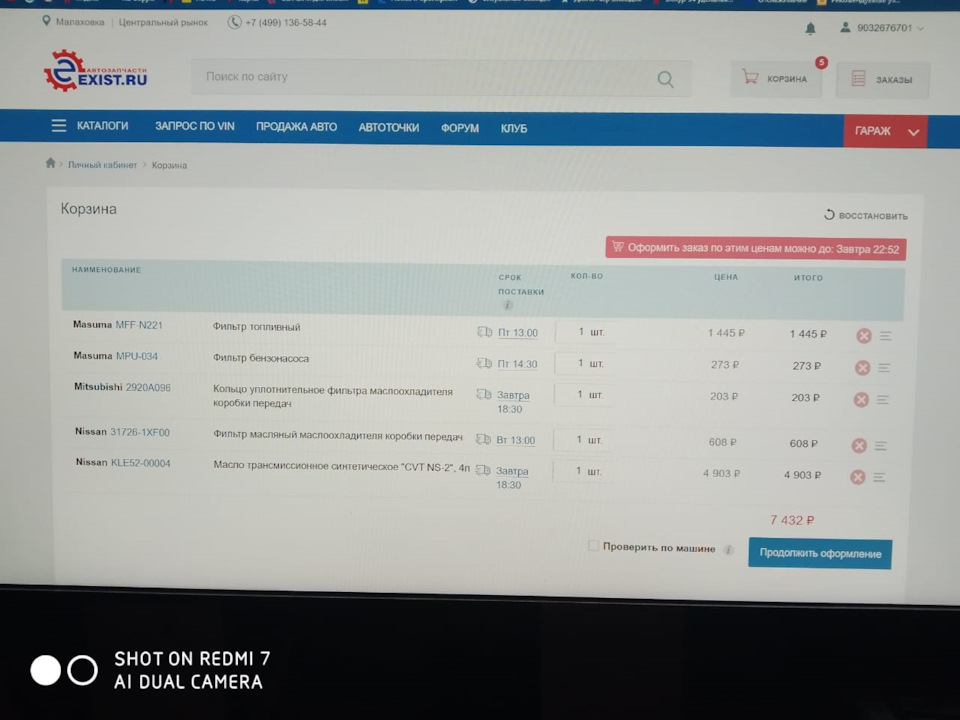The image size is (960, 720).
Task: Click Центральный рынок location link
Action: coord(163,22)
